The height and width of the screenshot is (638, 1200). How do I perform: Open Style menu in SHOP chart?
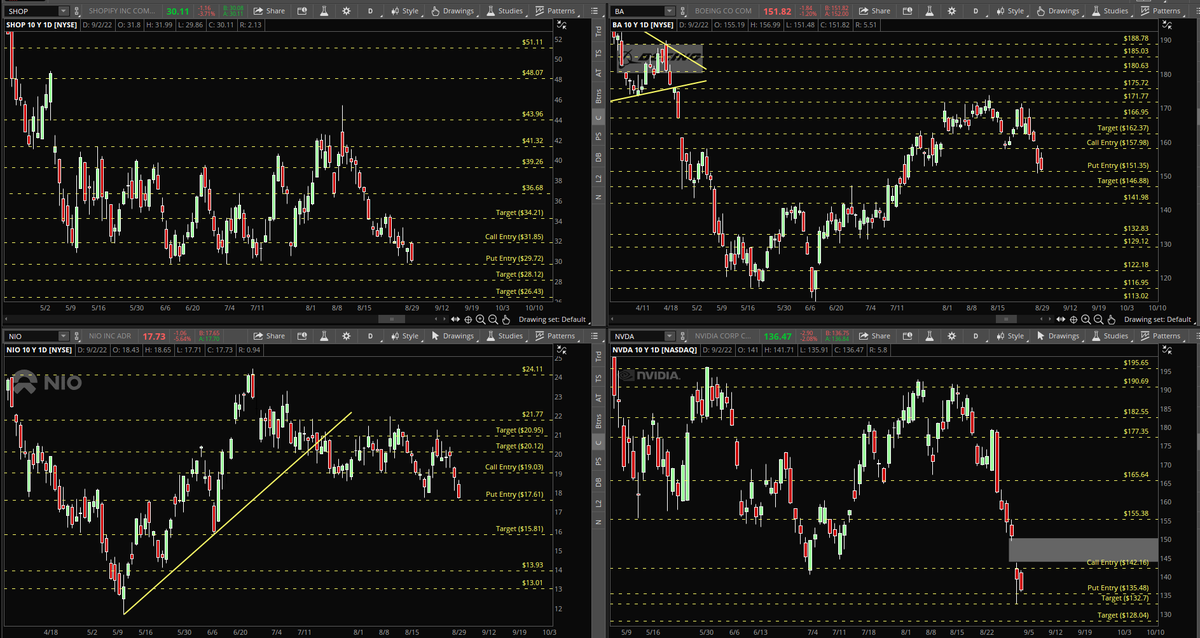(x=405, y=11)
